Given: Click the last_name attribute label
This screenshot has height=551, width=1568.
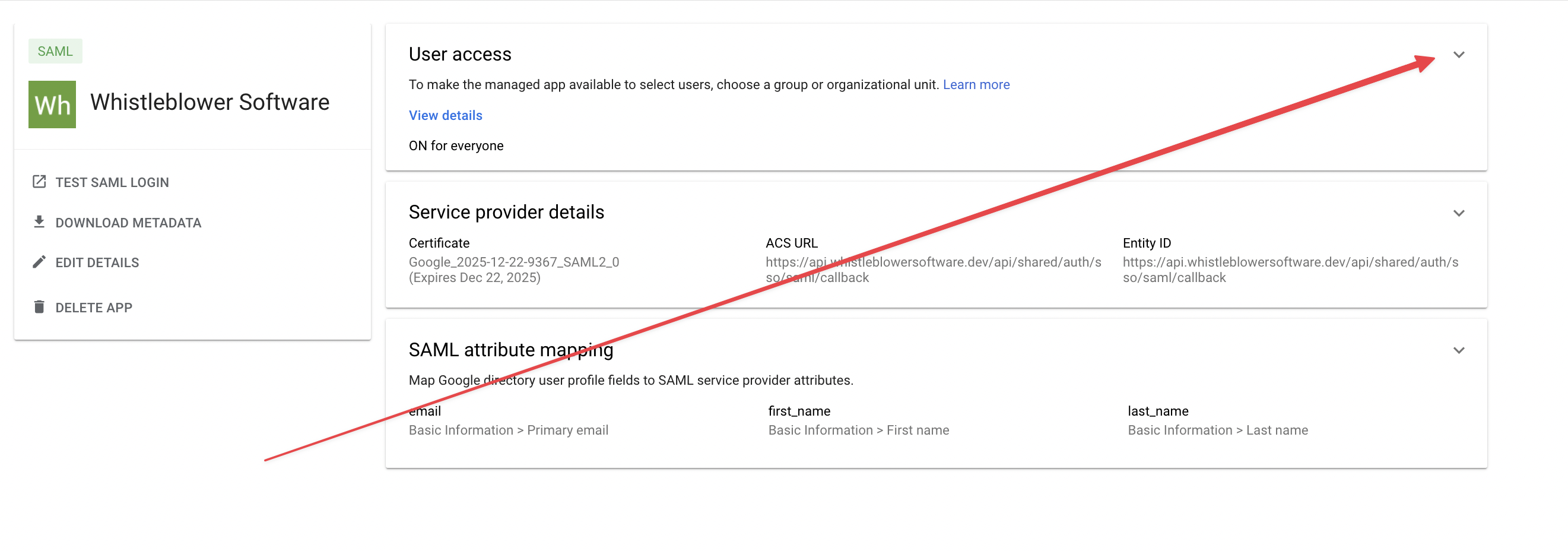Looking at the screenshot, I should pos(1158,411).
